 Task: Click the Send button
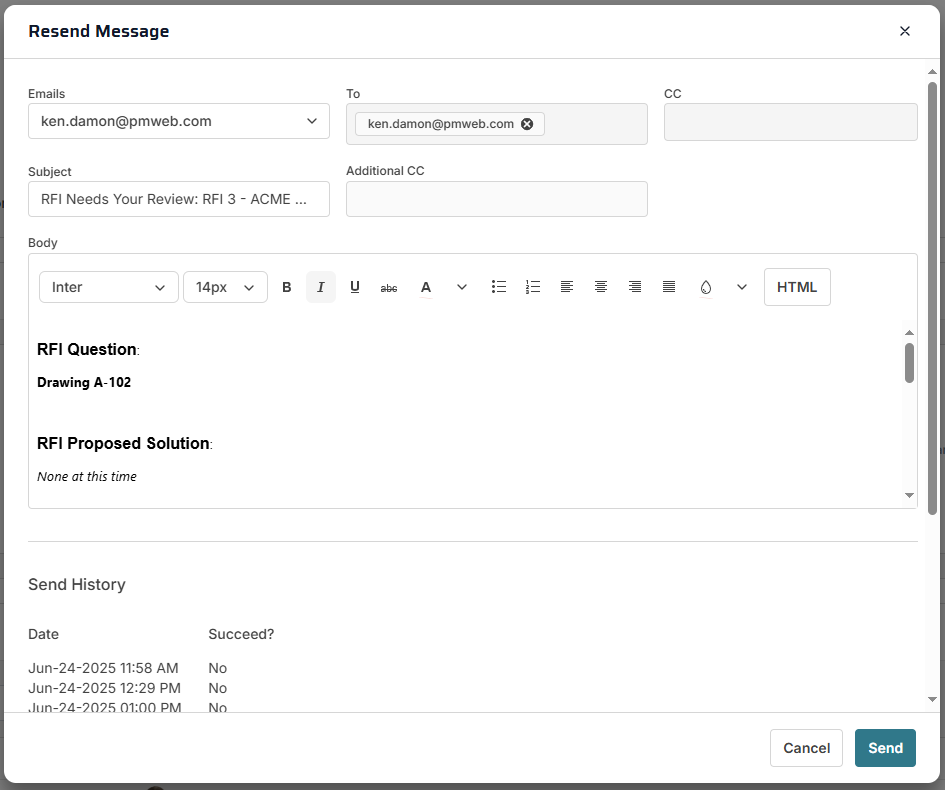coord(885,748)
